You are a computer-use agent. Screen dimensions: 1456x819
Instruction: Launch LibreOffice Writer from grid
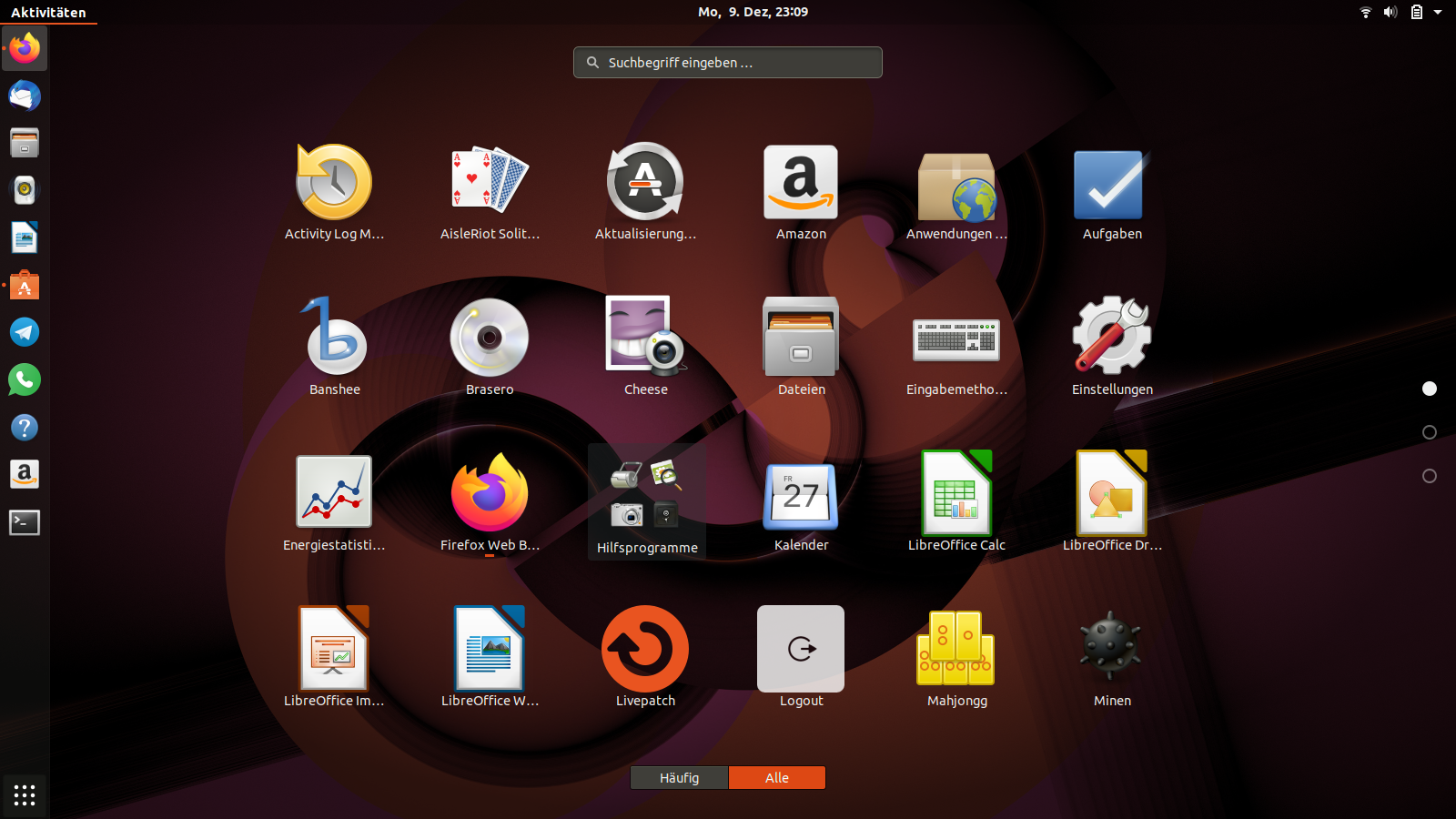tap(490, 659)
